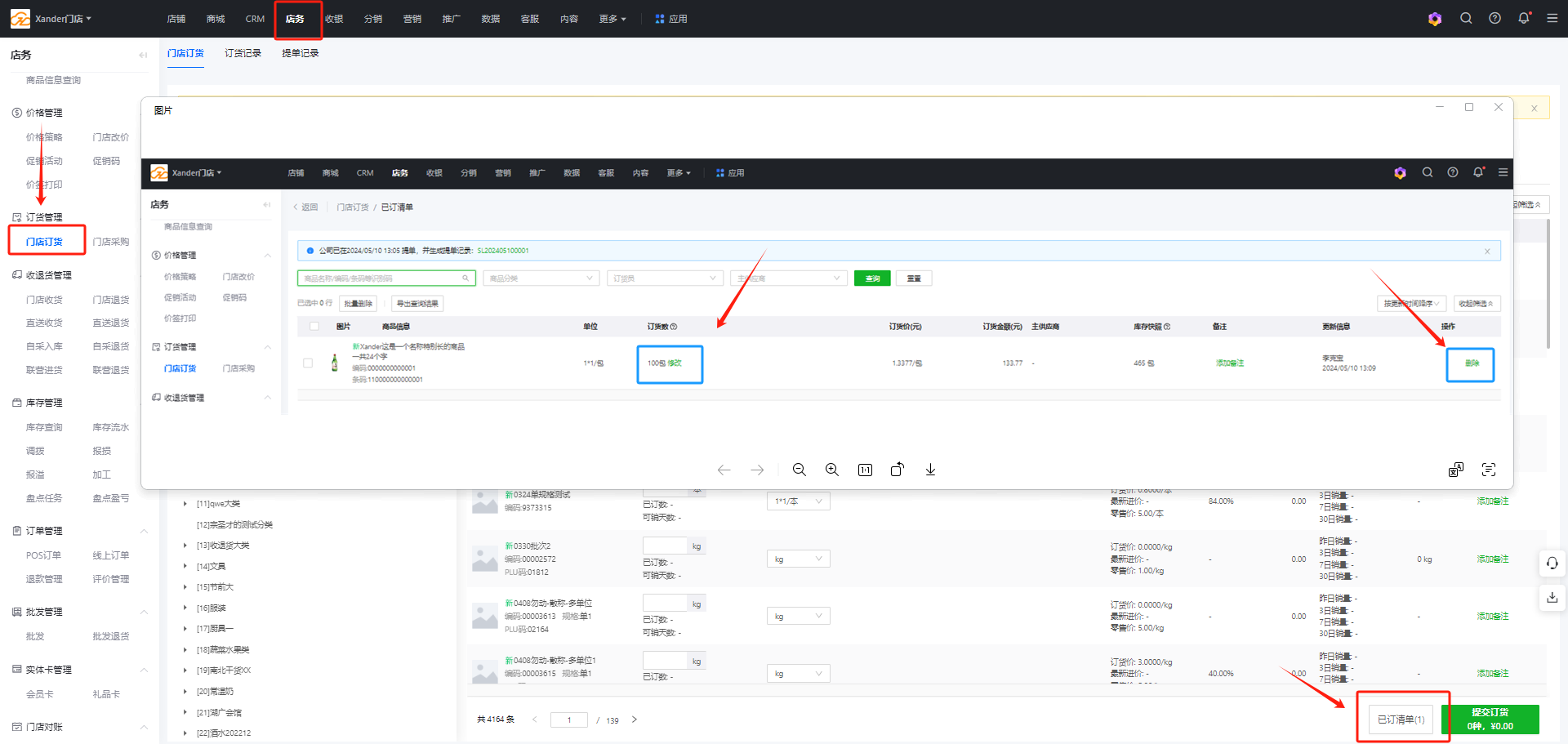
Task: Select [12]宗圣才的测试分类 in the category tree
Action: [235, 525]
